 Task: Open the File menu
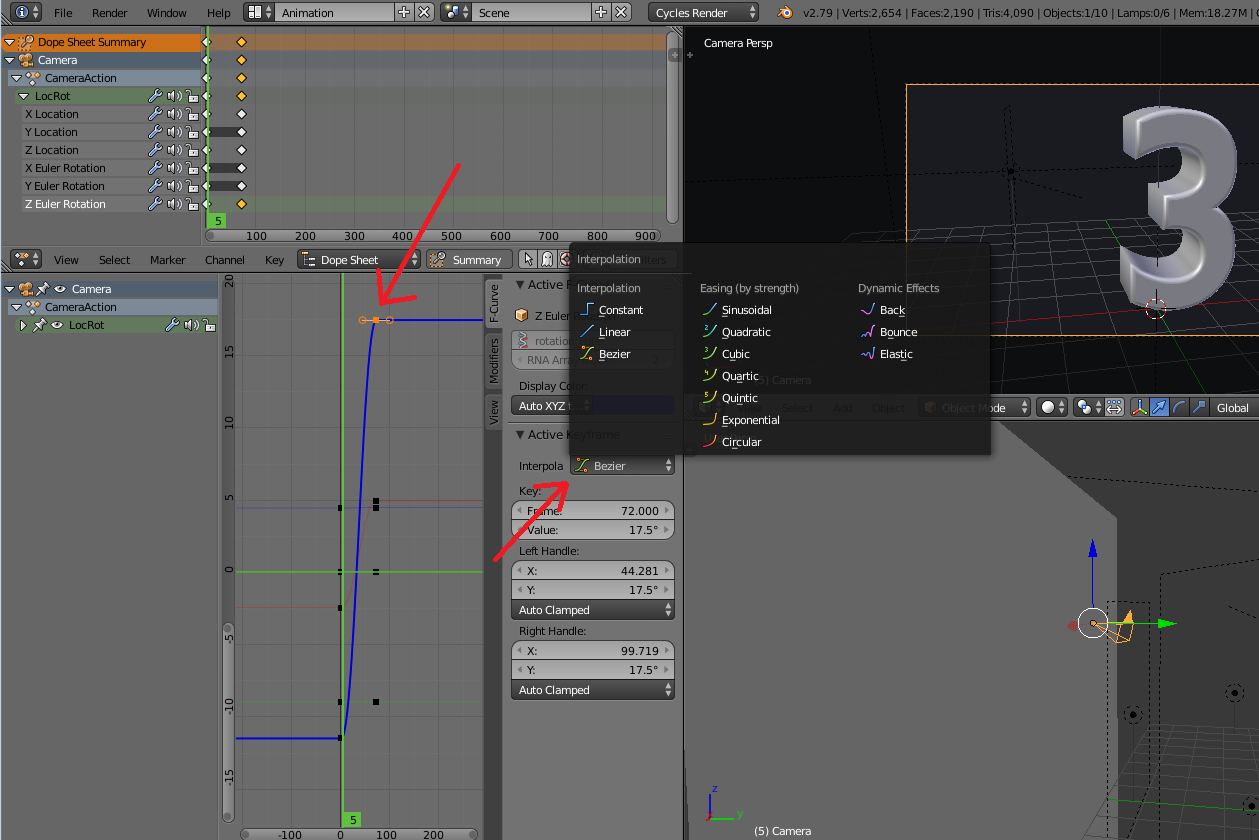tap(63, 13)
